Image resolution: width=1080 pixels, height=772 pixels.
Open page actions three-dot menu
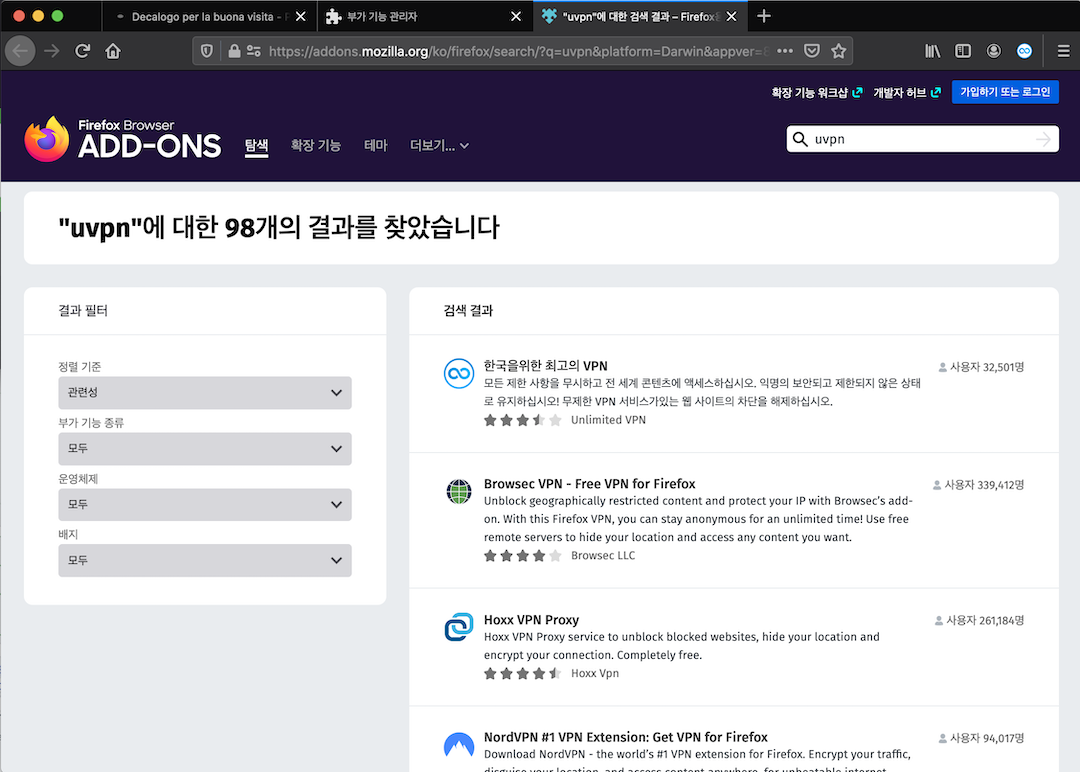(x=785, y=51)
